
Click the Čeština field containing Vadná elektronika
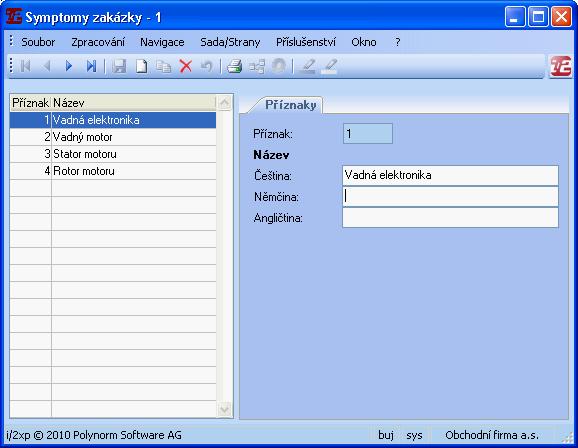pos(450,175)
